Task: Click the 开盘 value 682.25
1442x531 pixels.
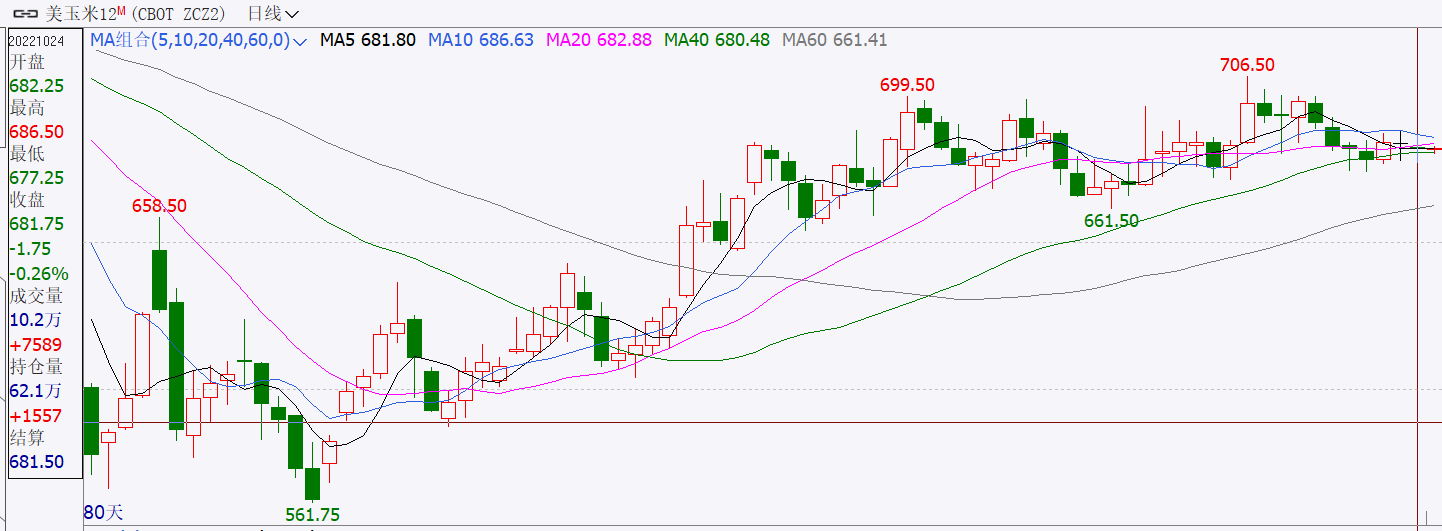Action: click(37, 86)
